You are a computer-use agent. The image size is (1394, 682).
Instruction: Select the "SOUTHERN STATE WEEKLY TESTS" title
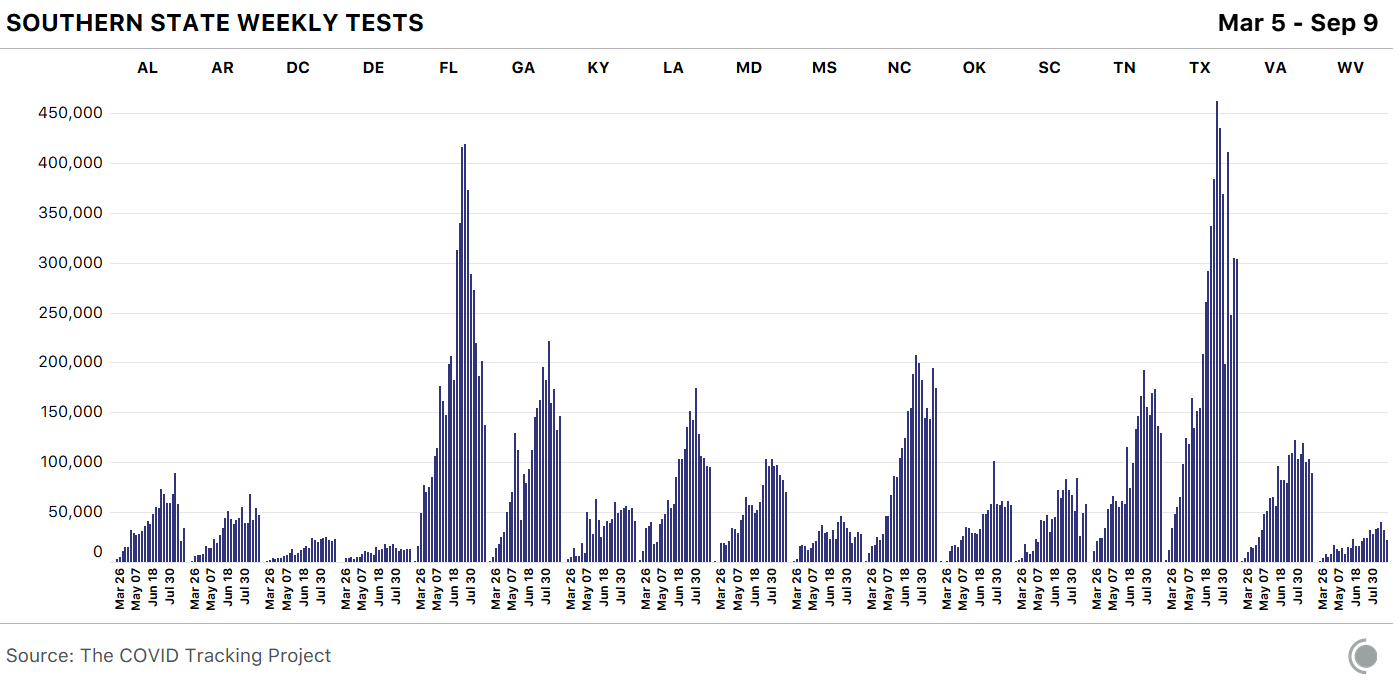coord(215,23)
